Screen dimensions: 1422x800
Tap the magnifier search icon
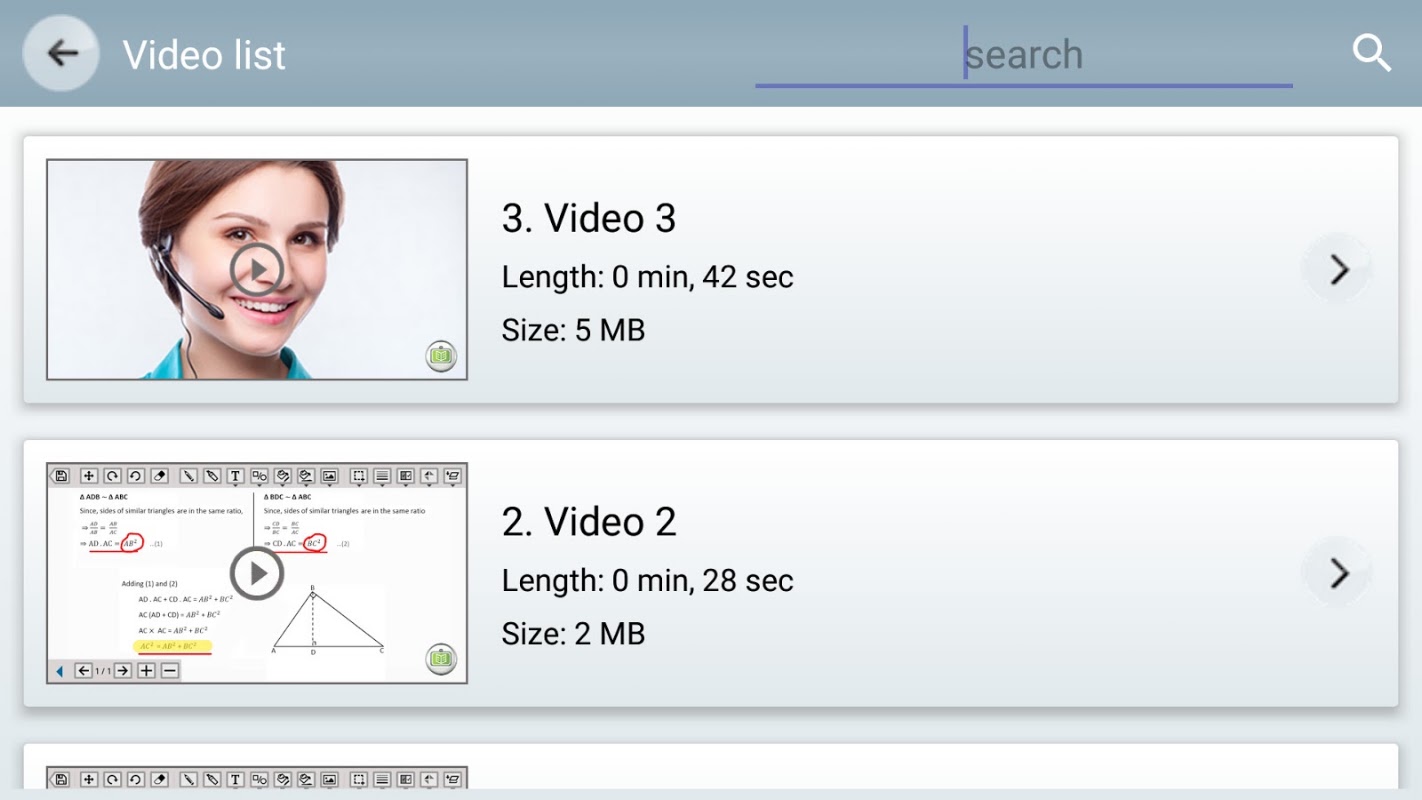click(x=1372, y=53)
